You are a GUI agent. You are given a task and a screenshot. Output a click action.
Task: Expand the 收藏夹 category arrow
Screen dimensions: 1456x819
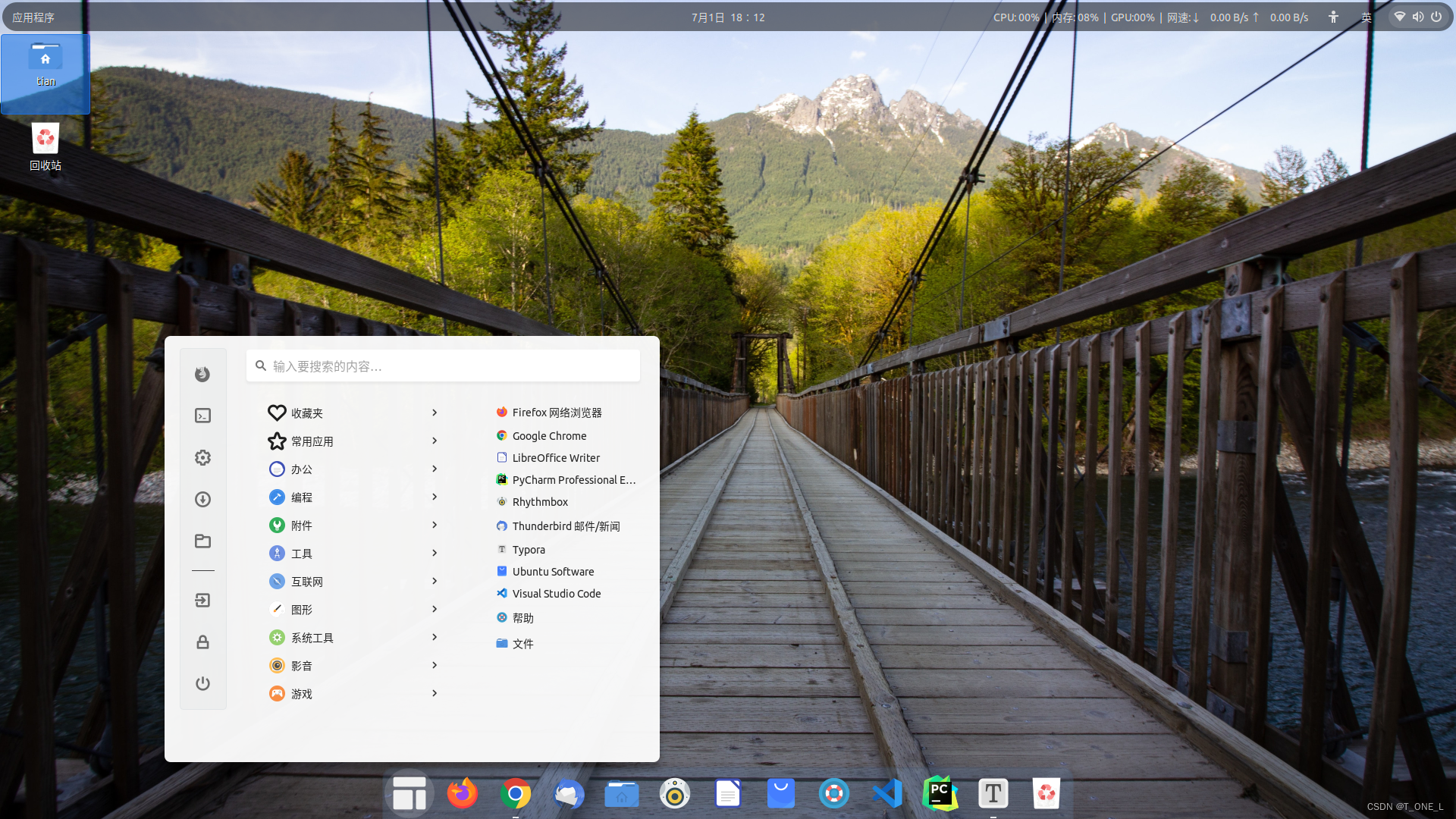point(435,413)
